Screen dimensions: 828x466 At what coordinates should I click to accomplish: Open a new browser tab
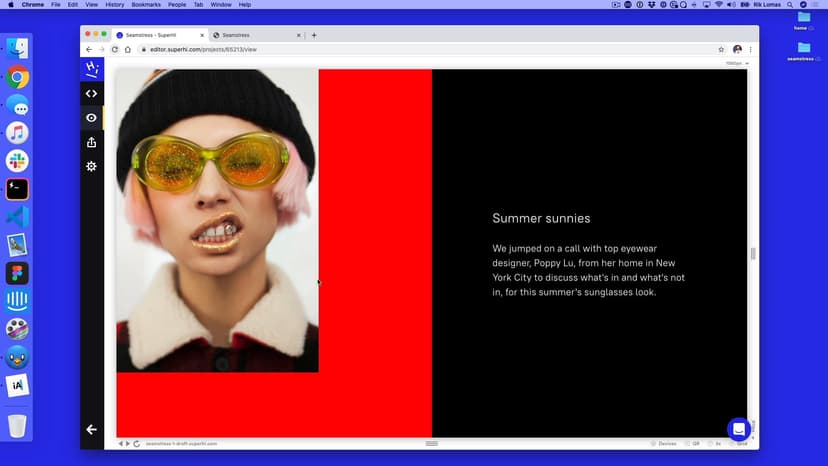click(x=314, y=35)
